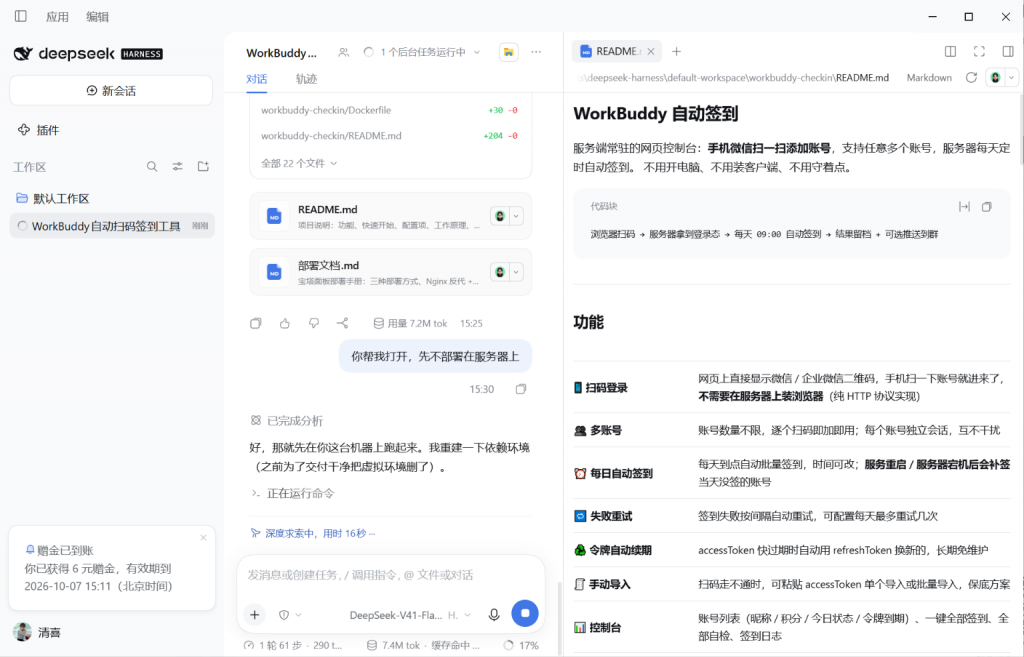Open the 应用 menu
1024x657 pixels.
[57, 16]
